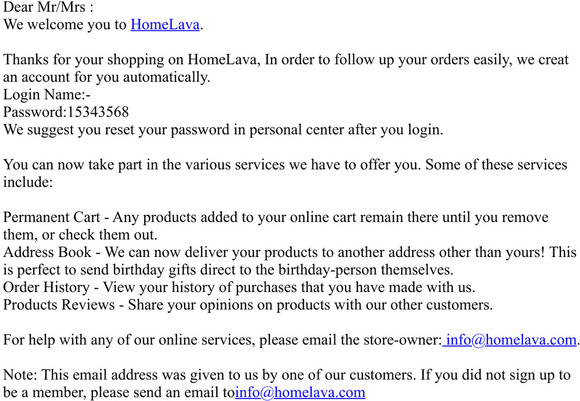
Task: Open the HomeLava link in welcome line
Action: [165, 24]
